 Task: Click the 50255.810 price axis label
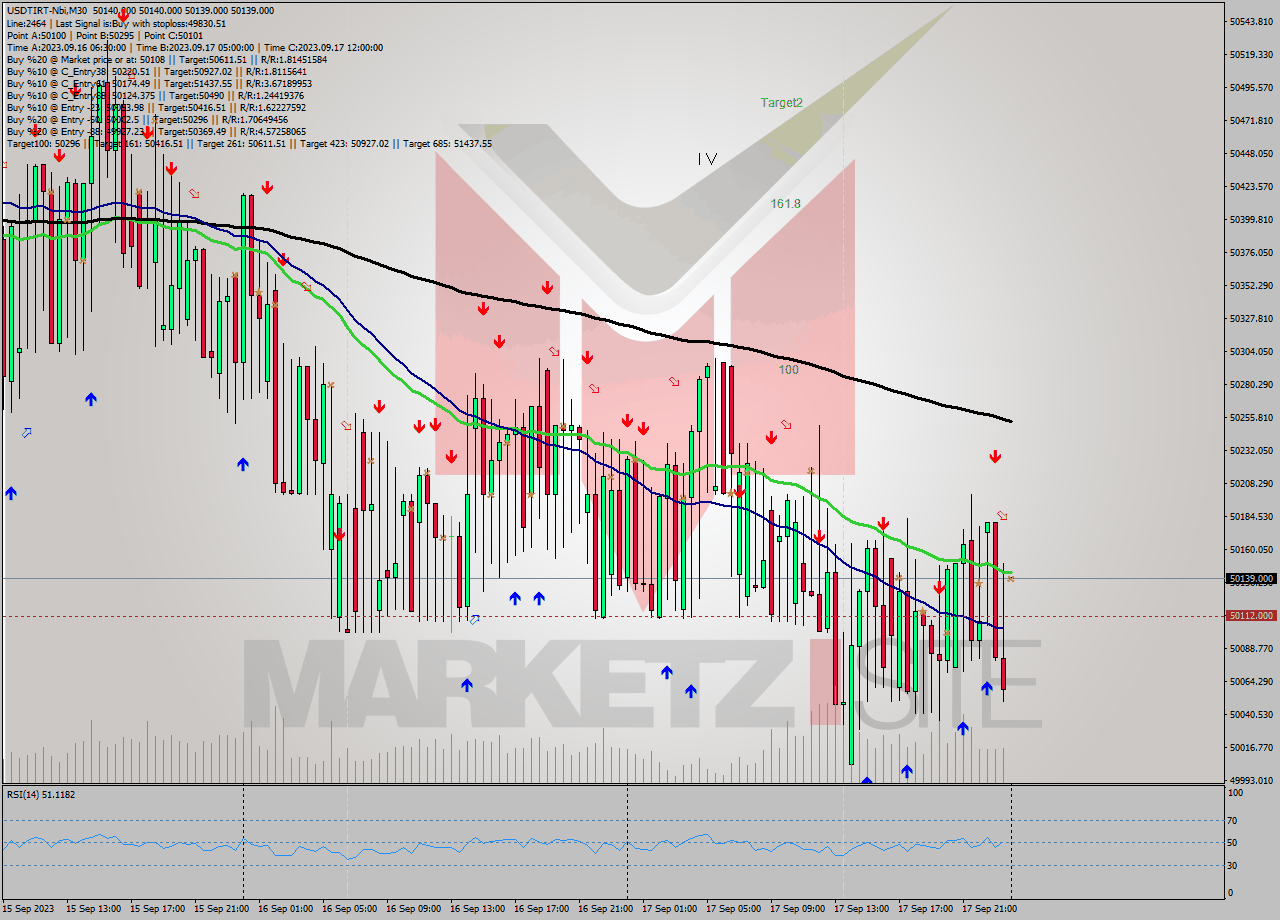pos(1251,417)
